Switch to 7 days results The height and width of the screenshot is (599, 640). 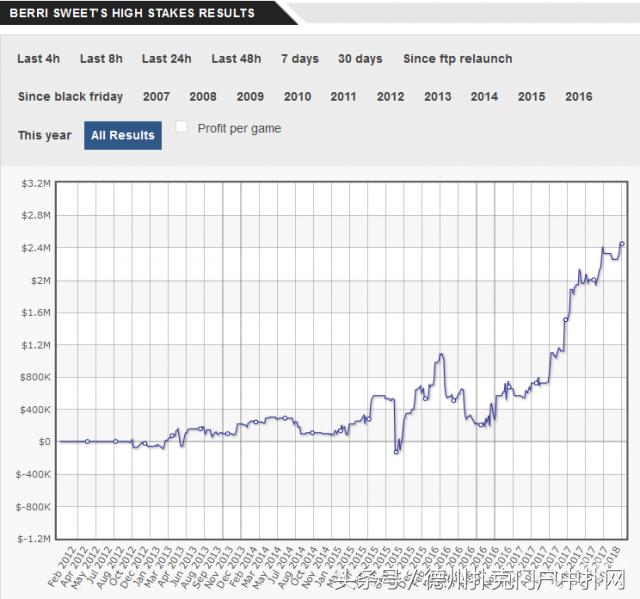coord(300,59)
